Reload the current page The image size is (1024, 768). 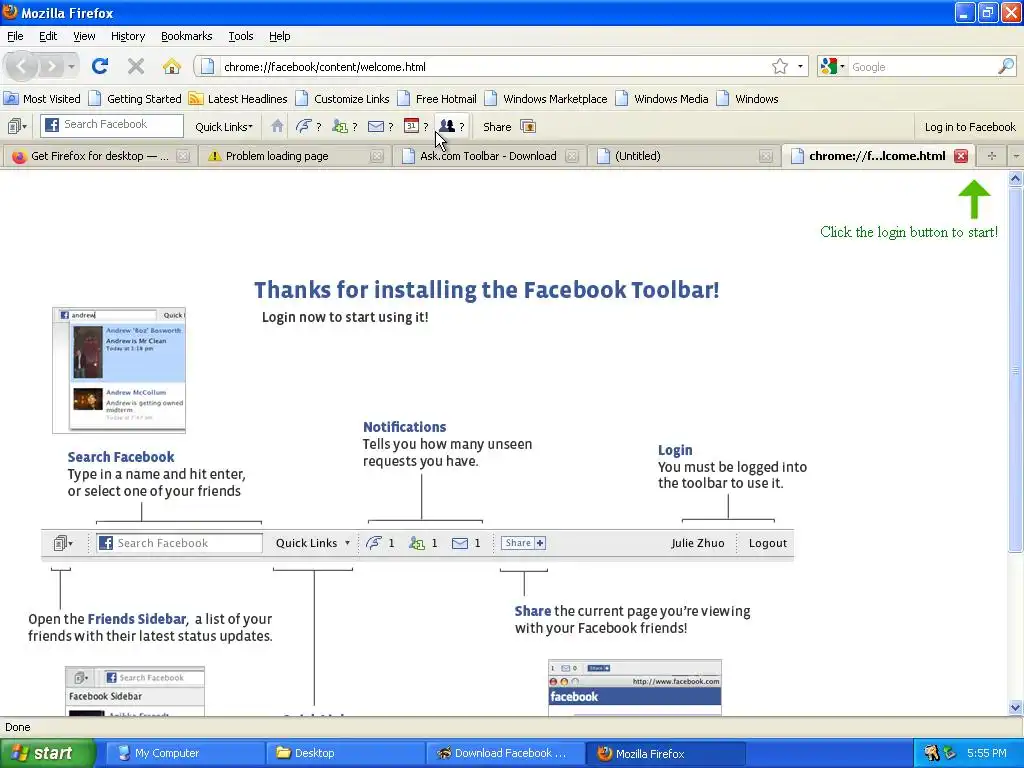tap(100, 66)
